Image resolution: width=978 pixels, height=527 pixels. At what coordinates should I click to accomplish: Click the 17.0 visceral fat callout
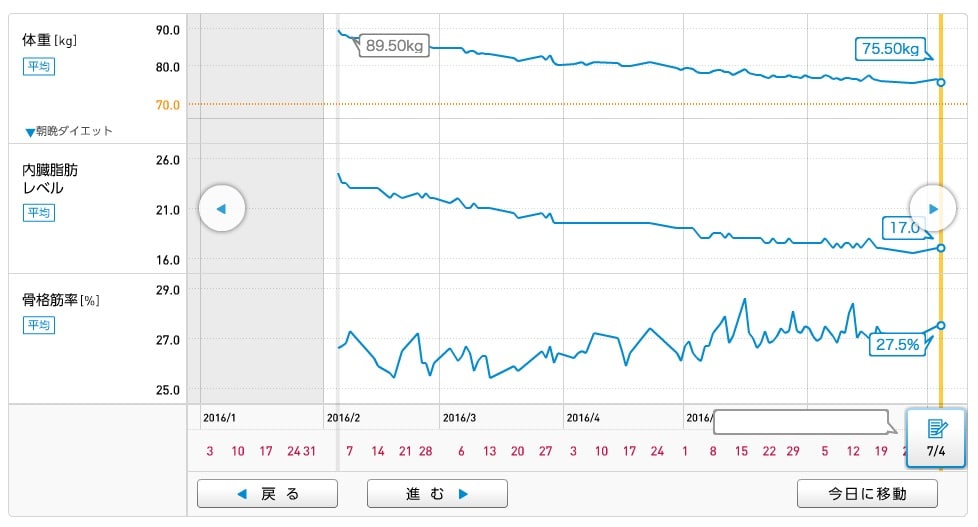[x=903, y=228]
